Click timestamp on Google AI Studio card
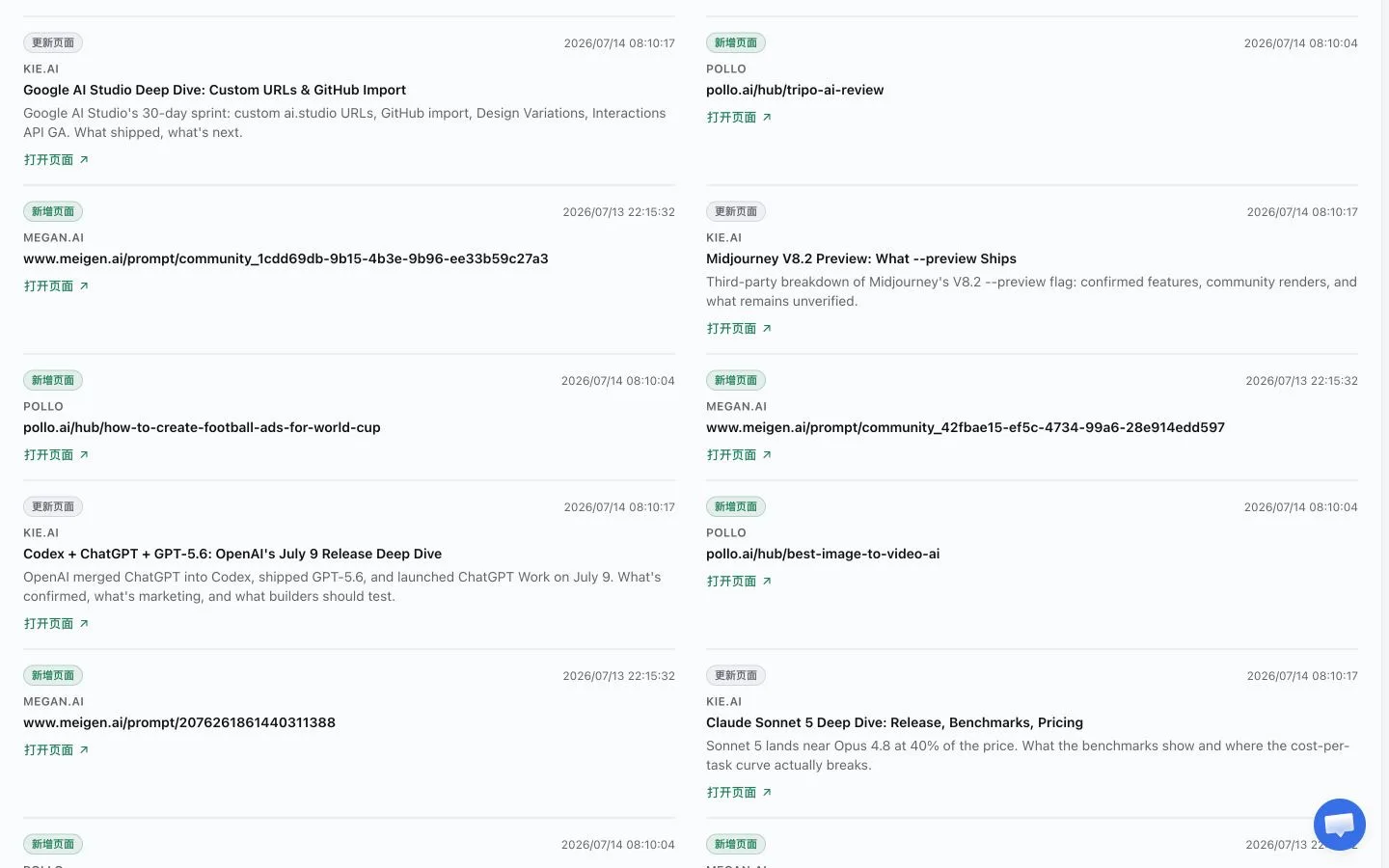1389x868 pixels. point(619,43)
